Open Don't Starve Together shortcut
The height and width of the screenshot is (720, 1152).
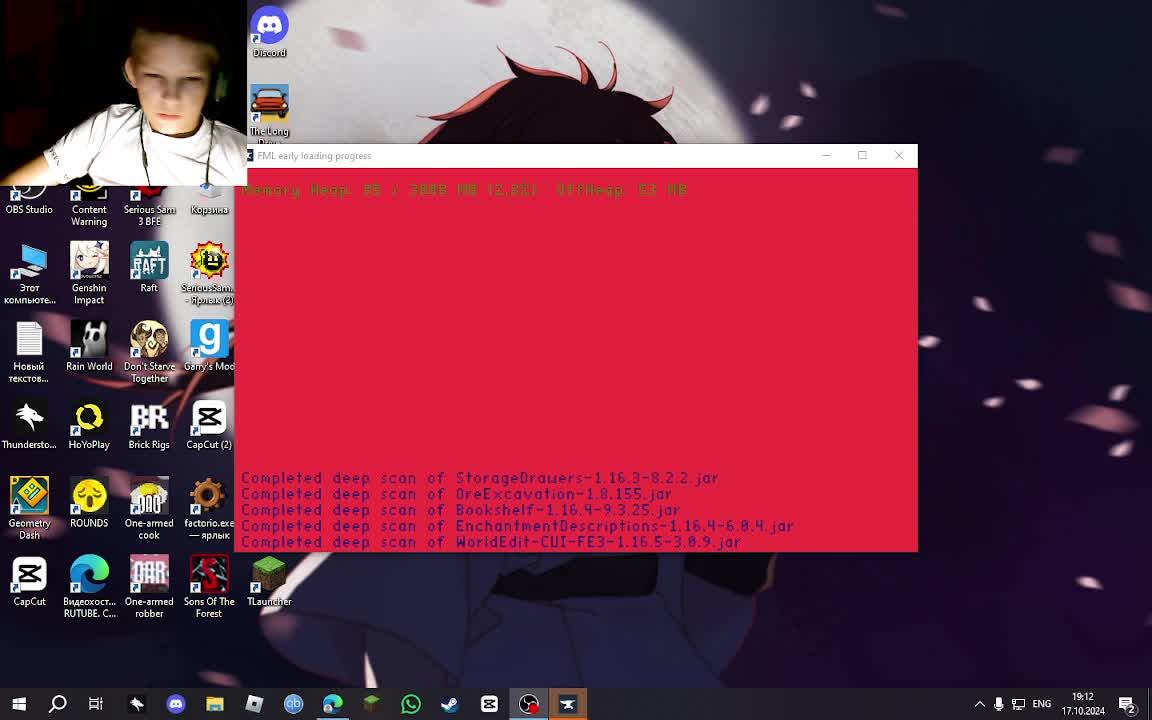149,351
